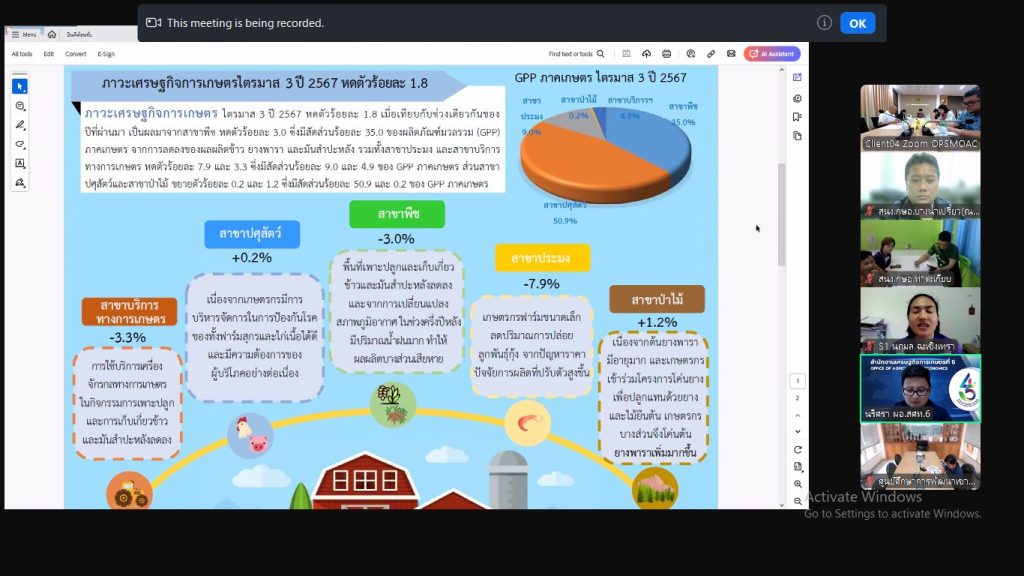Dismiss recording notice with OK button
This screenshot has width=1024, height=576.
[x=857, y=23]
